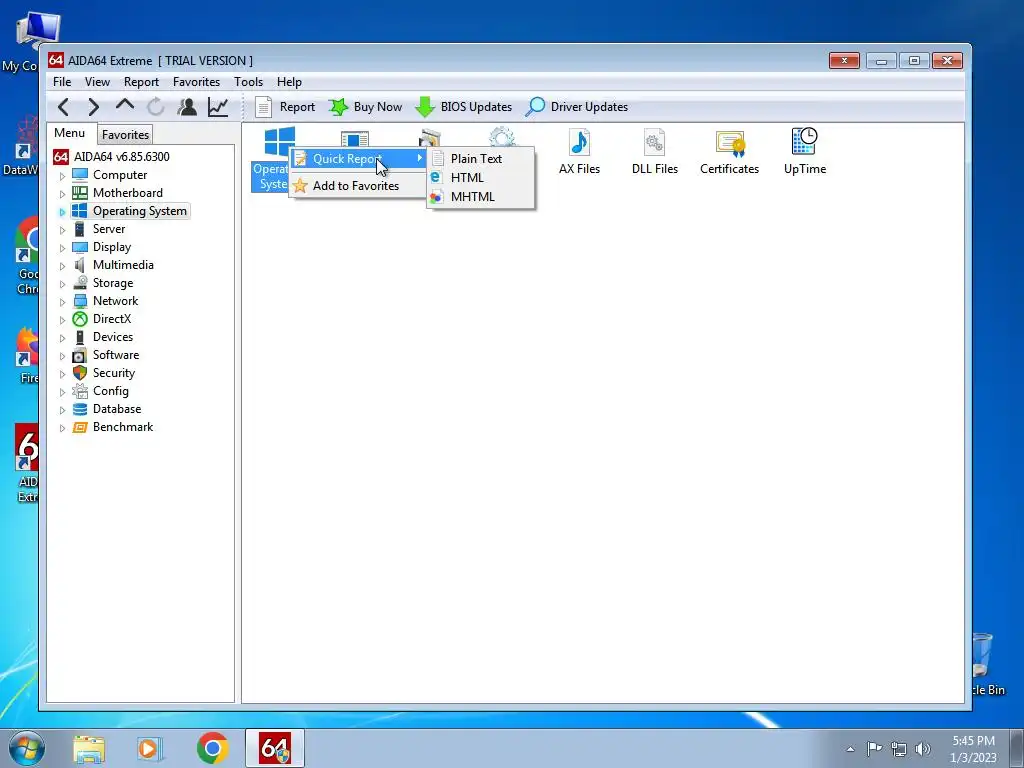This screenshot has height=768, width=1024.
Task: Open the Favorites menu in menu bar
Action: 196,82
